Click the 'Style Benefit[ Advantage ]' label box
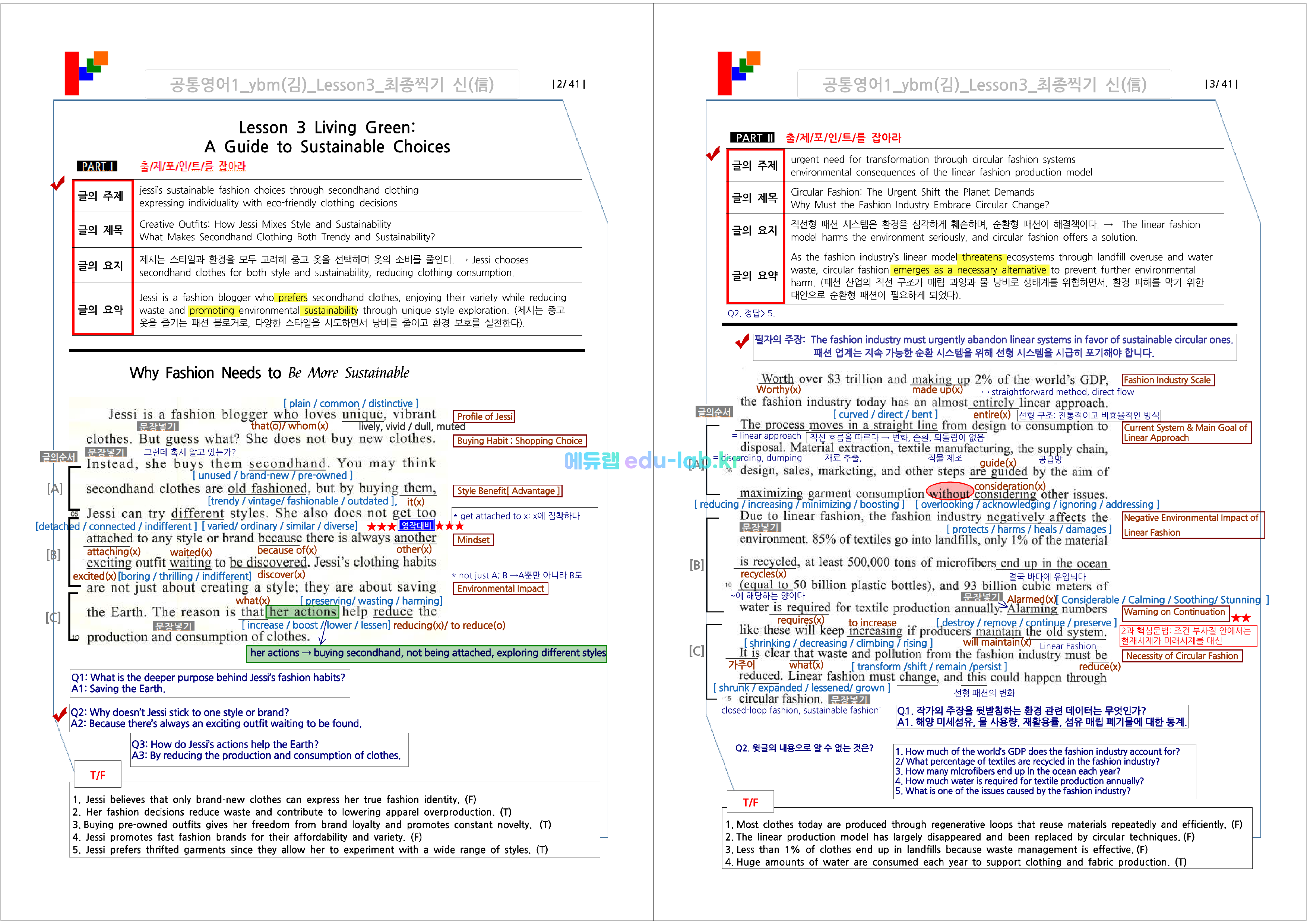Viewport: 1307px width, 924px height. (x=508, y=491)
